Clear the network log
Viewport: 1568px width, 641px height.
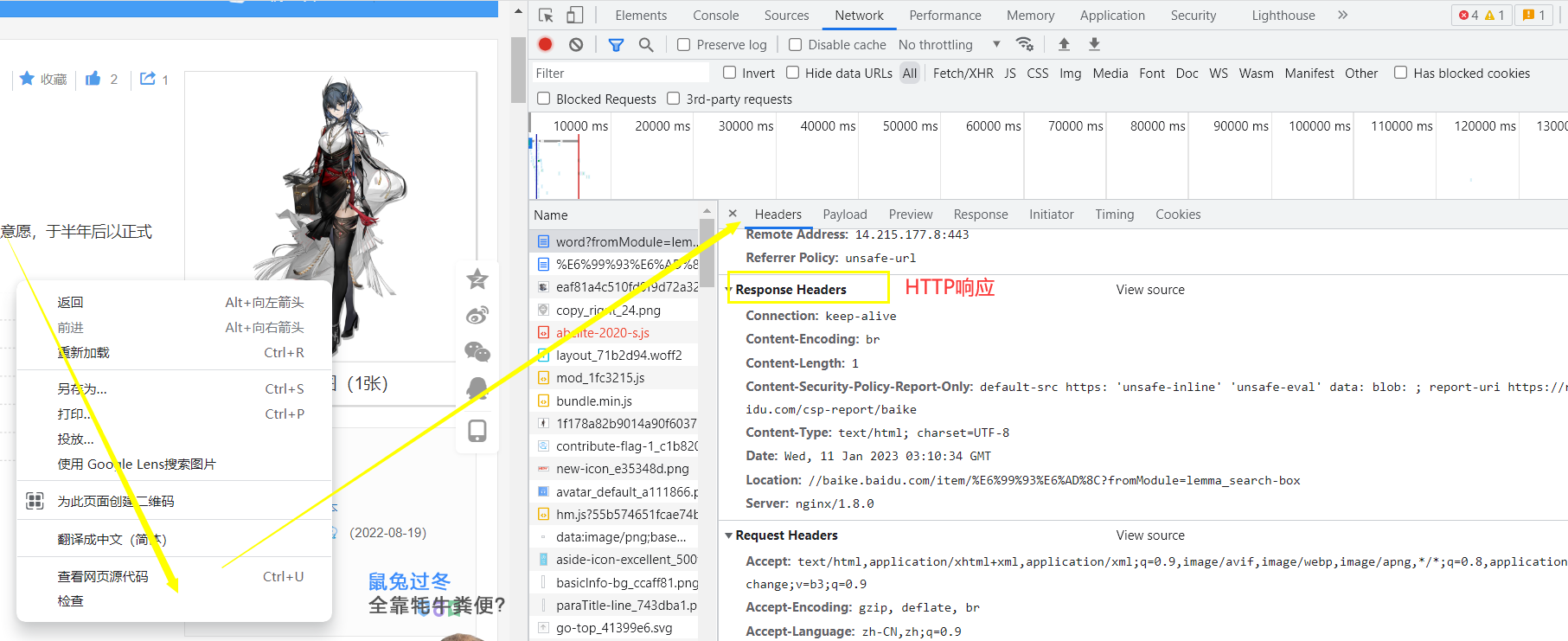[x=576, y=44]
